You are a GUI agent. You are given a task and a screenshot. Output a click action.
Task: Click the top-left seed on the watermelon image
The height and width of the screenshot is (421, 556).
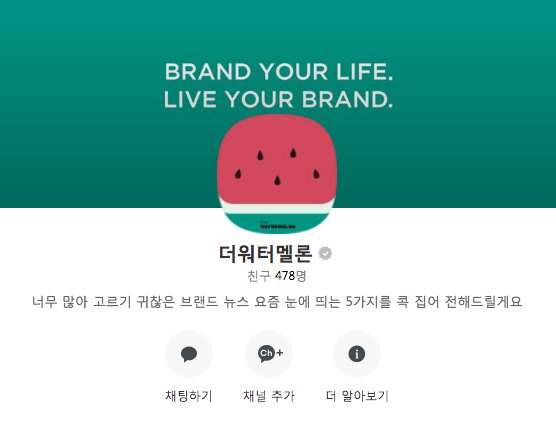tap(260, 155)
